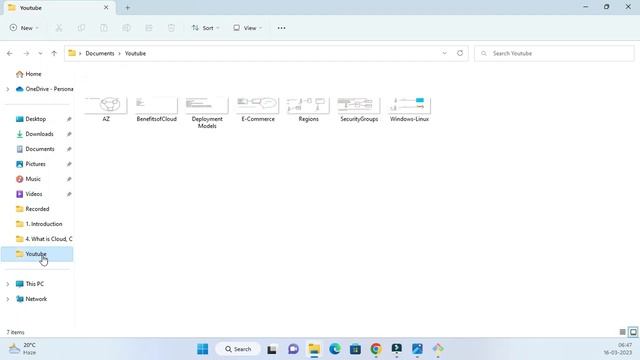
Task: Open the Windows Start menu
Action: tap(202, 349)
